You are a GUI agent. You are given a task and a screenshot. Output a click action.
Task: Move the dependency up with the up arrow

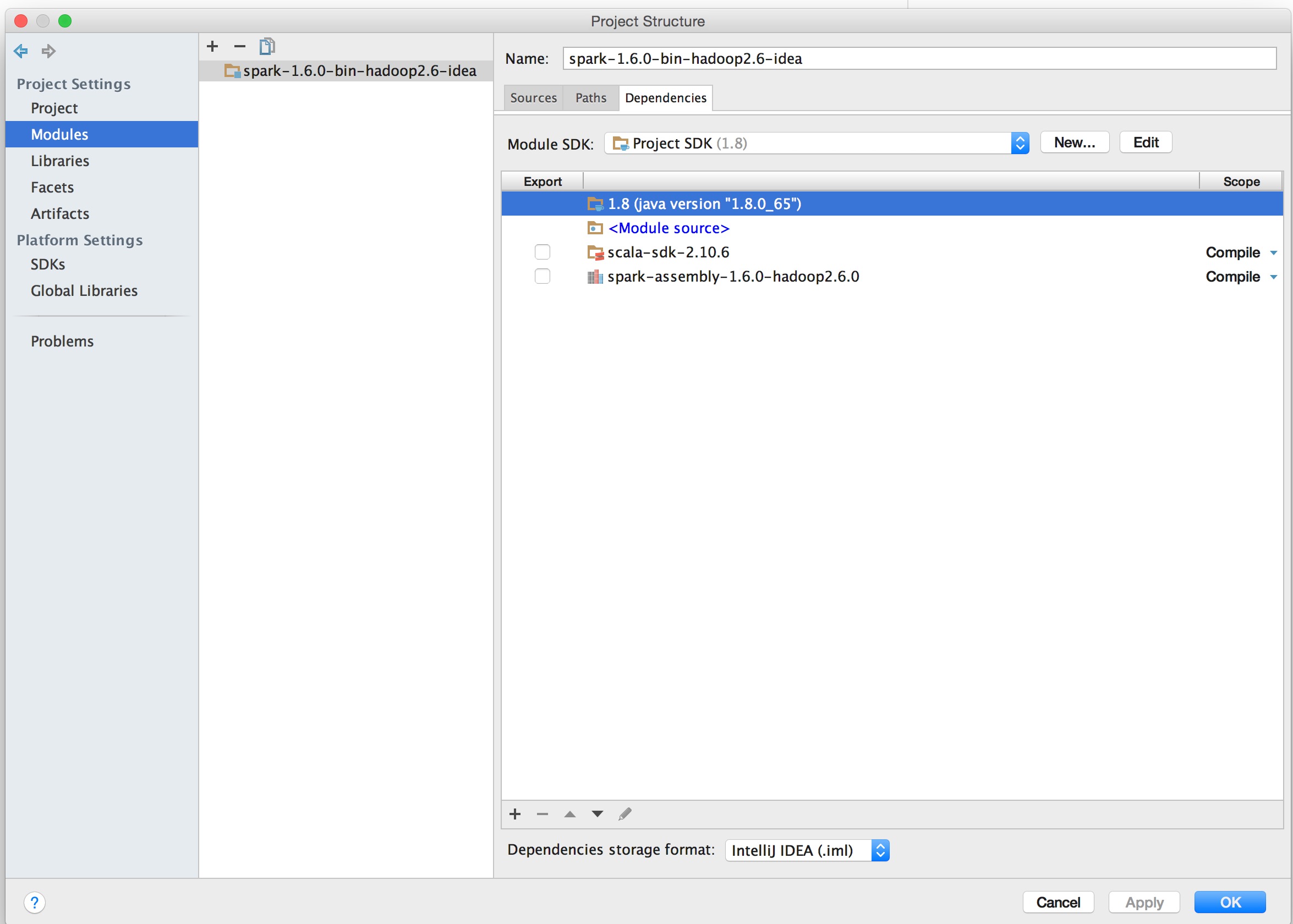click(569, 814)
